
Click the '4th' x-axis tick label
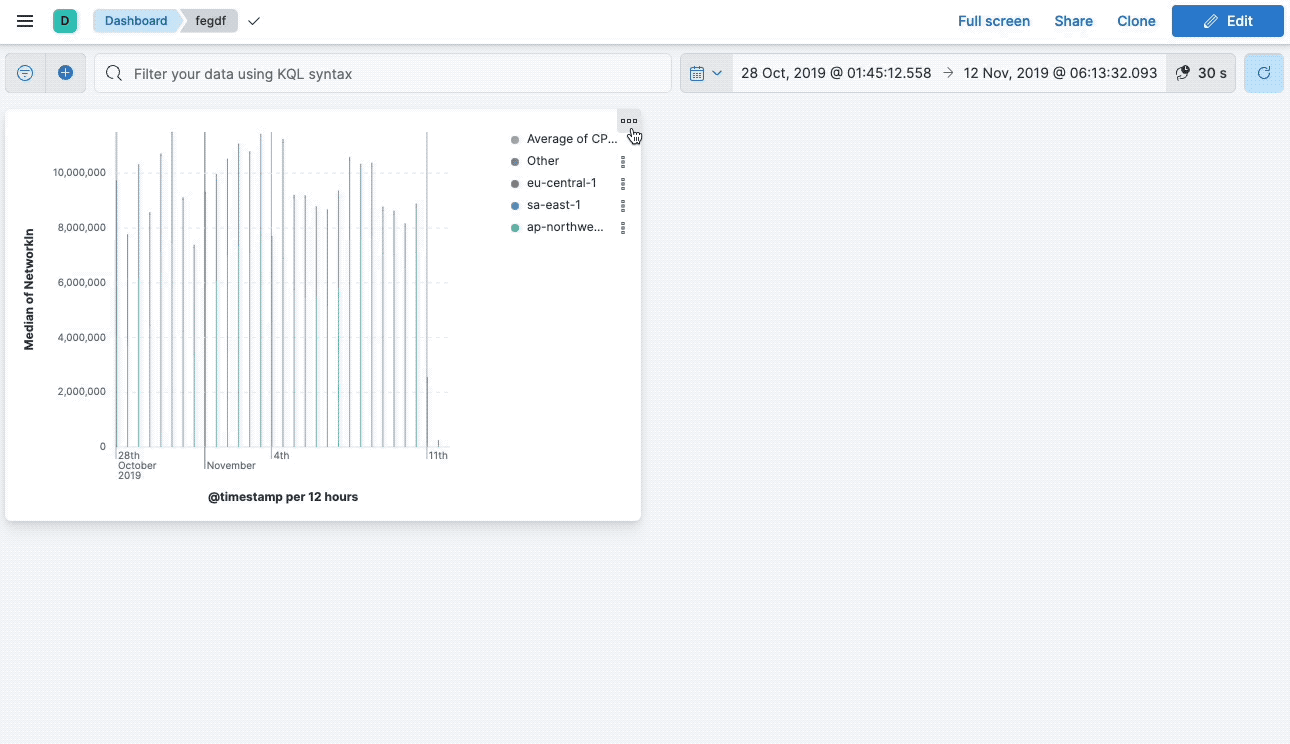(x=282, y=456)
